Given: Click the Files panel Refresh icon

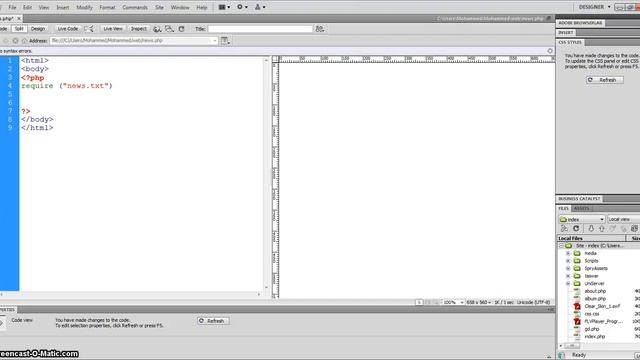Looking at the screenshot, I should [576, 229].
